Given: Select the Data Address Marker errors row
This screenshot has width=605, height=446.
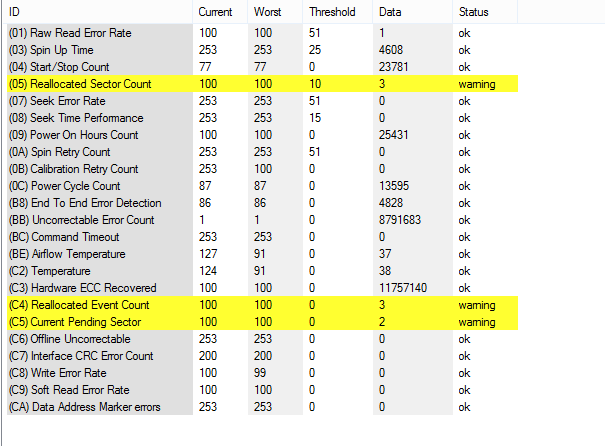Looking at the screenshot, I should tap(84, 407).
